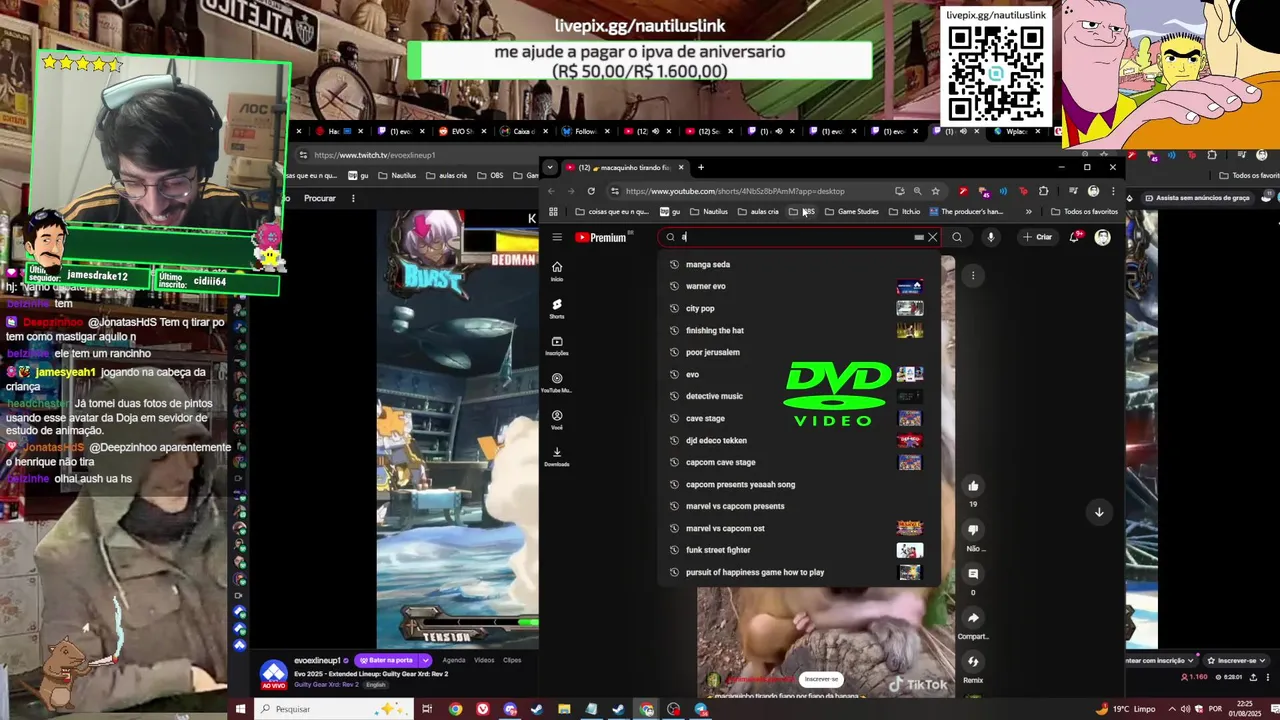Viewport: 1280px width, 720px height.
Task: Choose 'capcom cave stage' suggestion
Action: click(798, 462)
